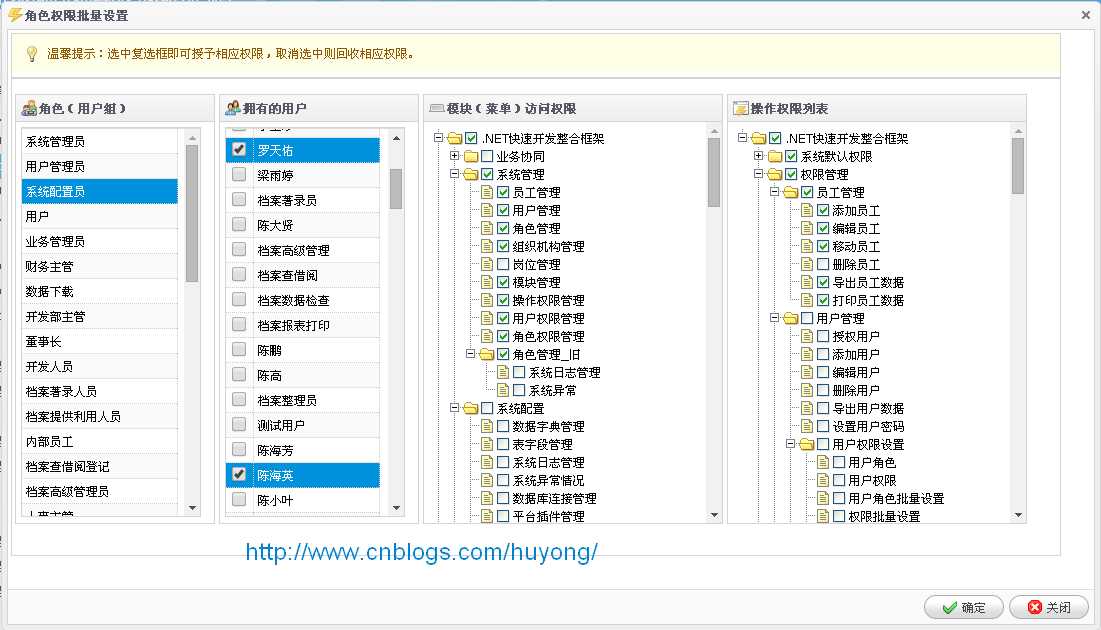1101x630 pixels.
Task: Close the dialog with the X
Action: [1086, 15]
